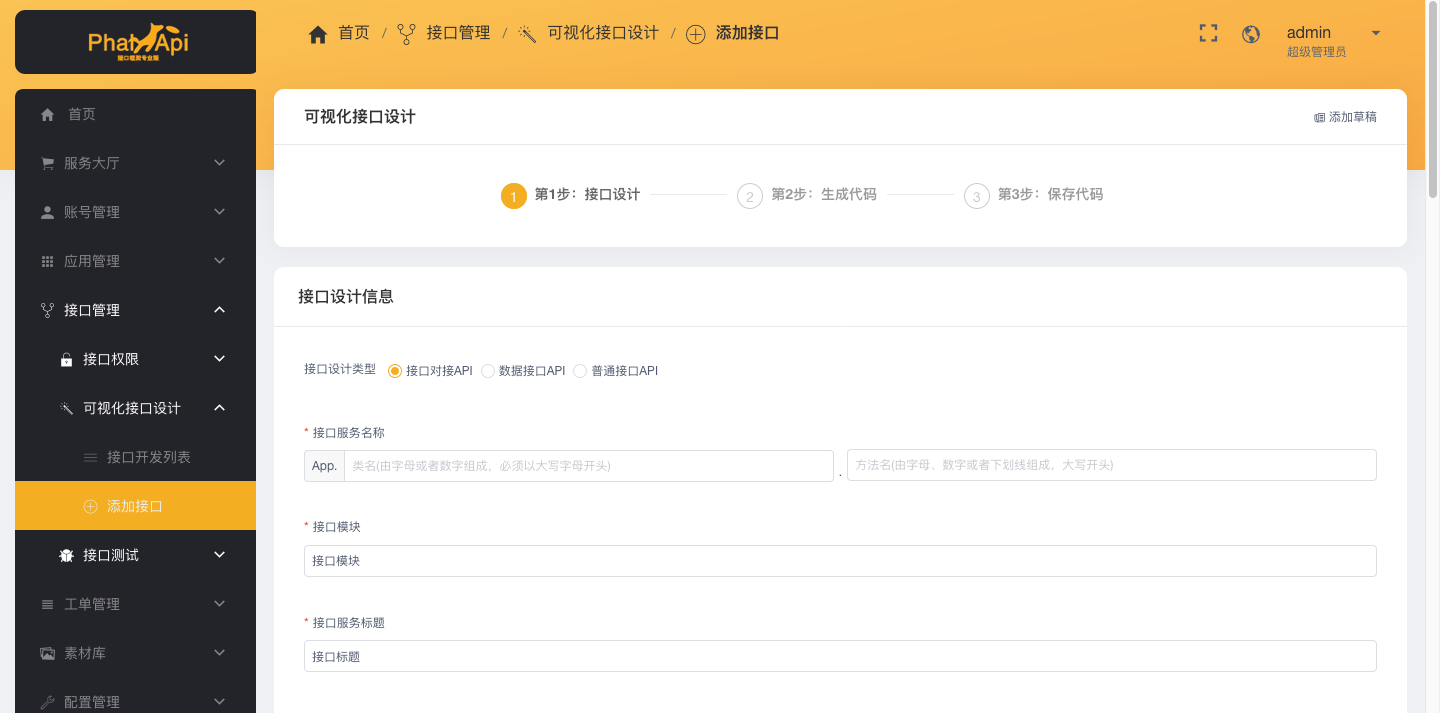Select 接口对接API radio option
This screenshot has height=713, width=1440.
tap(395, 371)
